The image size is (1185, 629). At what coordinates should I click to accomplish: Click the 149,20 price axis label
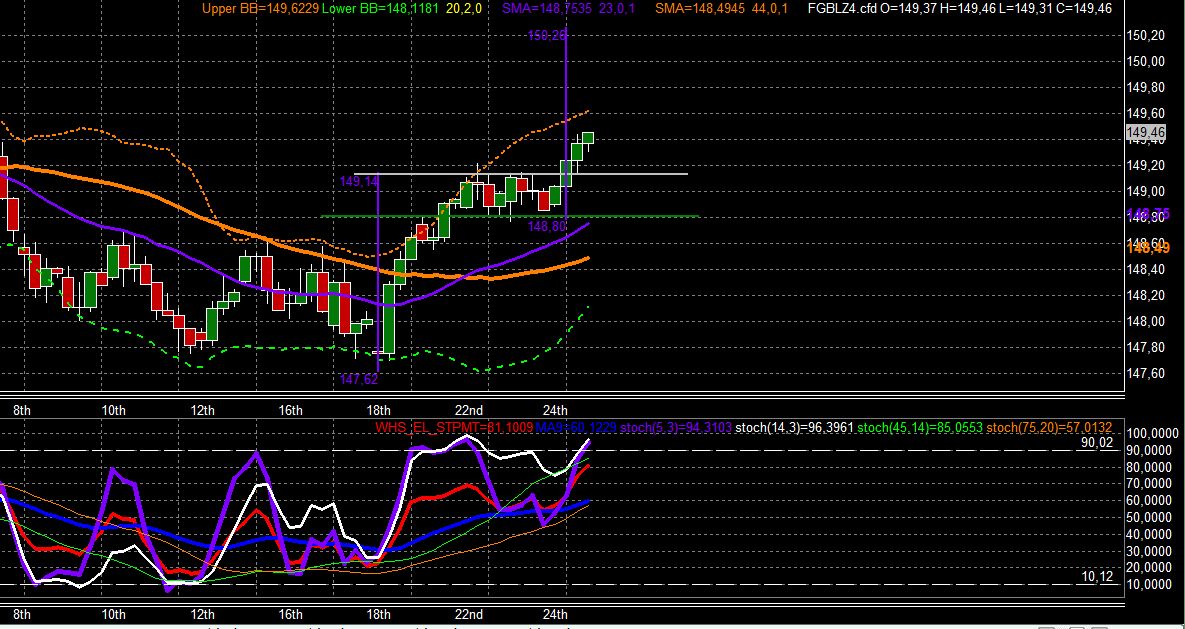(1144, 166)
